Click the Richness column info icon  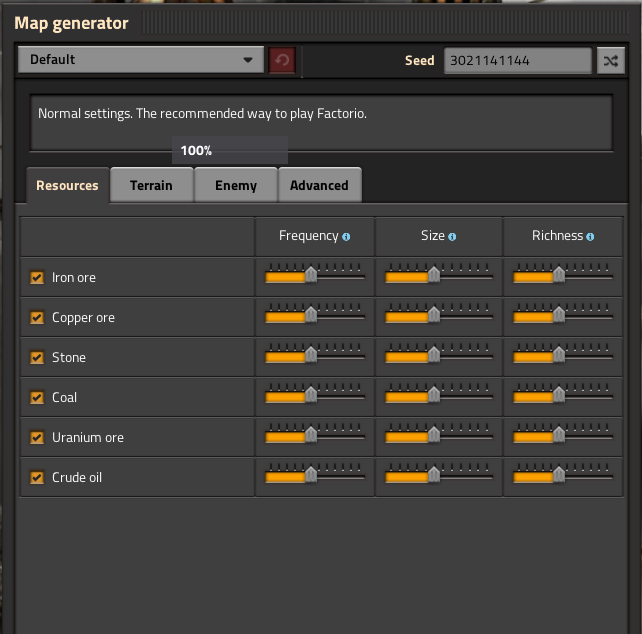(590, 237)
